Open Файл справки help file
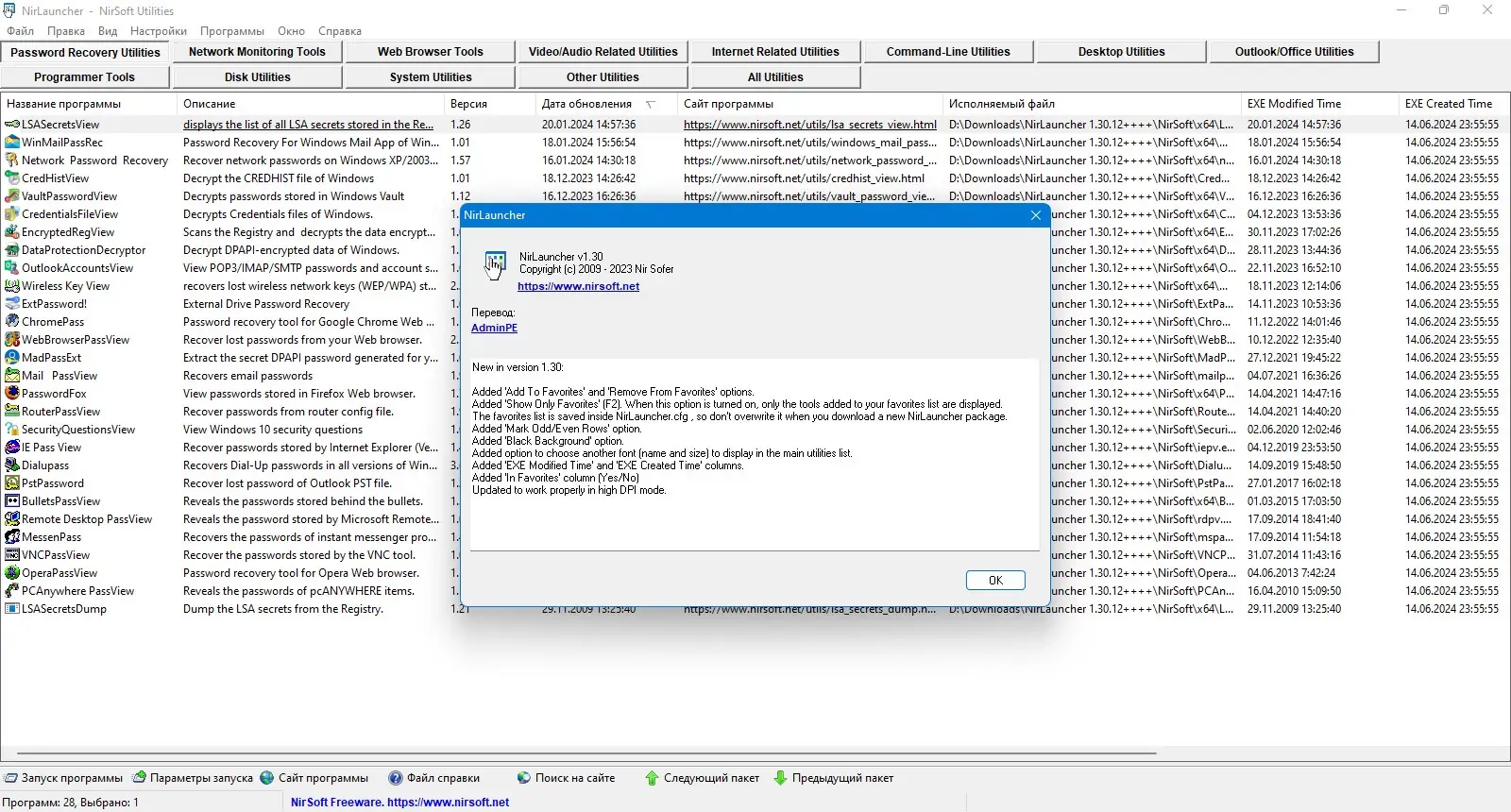 tap(434, 778)
